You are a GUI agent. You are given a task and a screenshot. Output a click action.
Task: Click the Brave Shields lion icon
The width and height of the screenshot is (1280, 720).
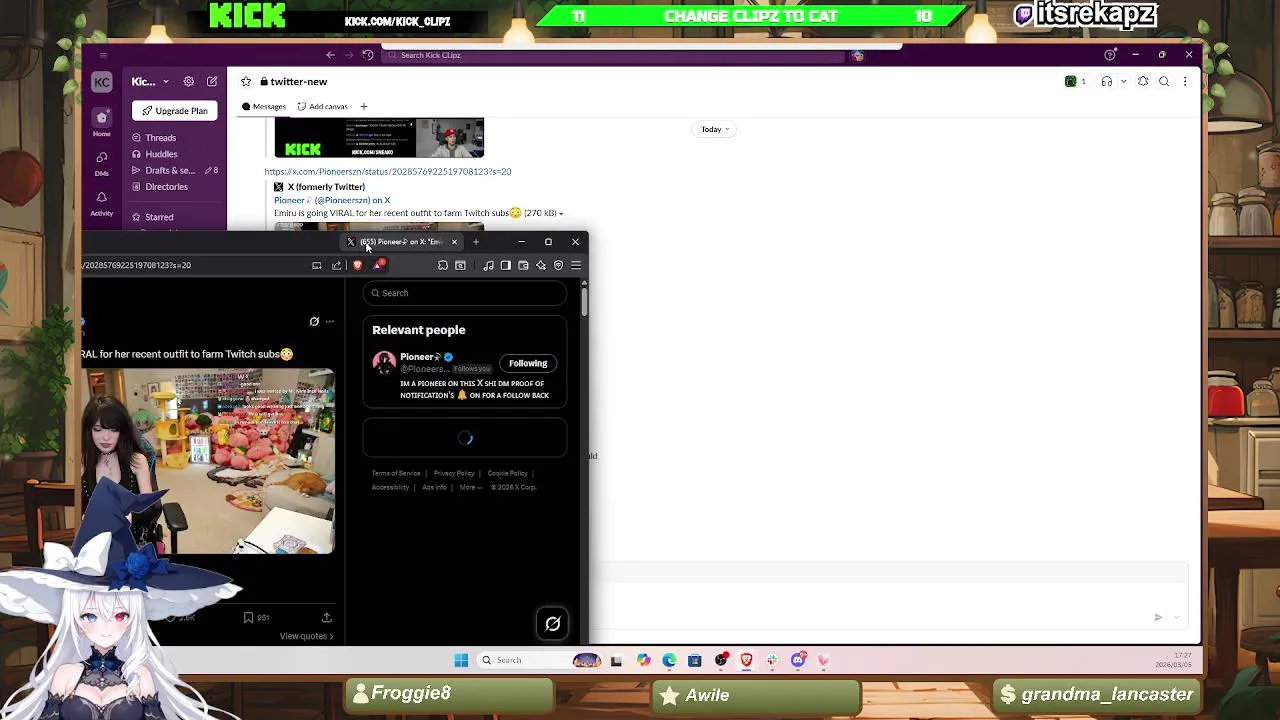coord(358,265)
